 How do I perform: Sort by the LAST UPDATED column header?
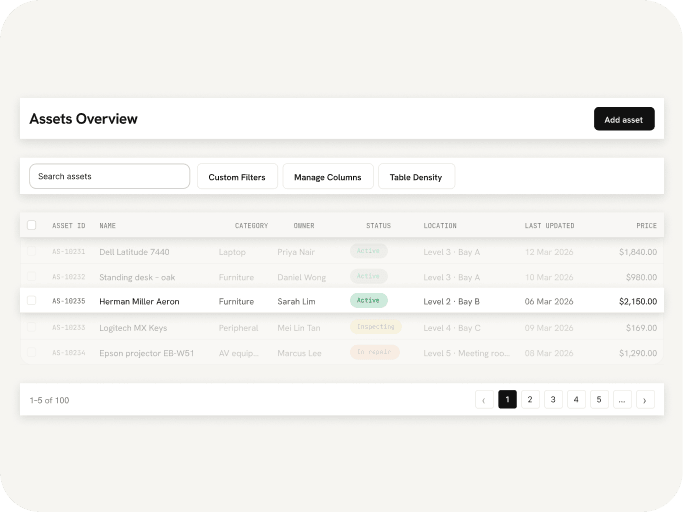549,226
